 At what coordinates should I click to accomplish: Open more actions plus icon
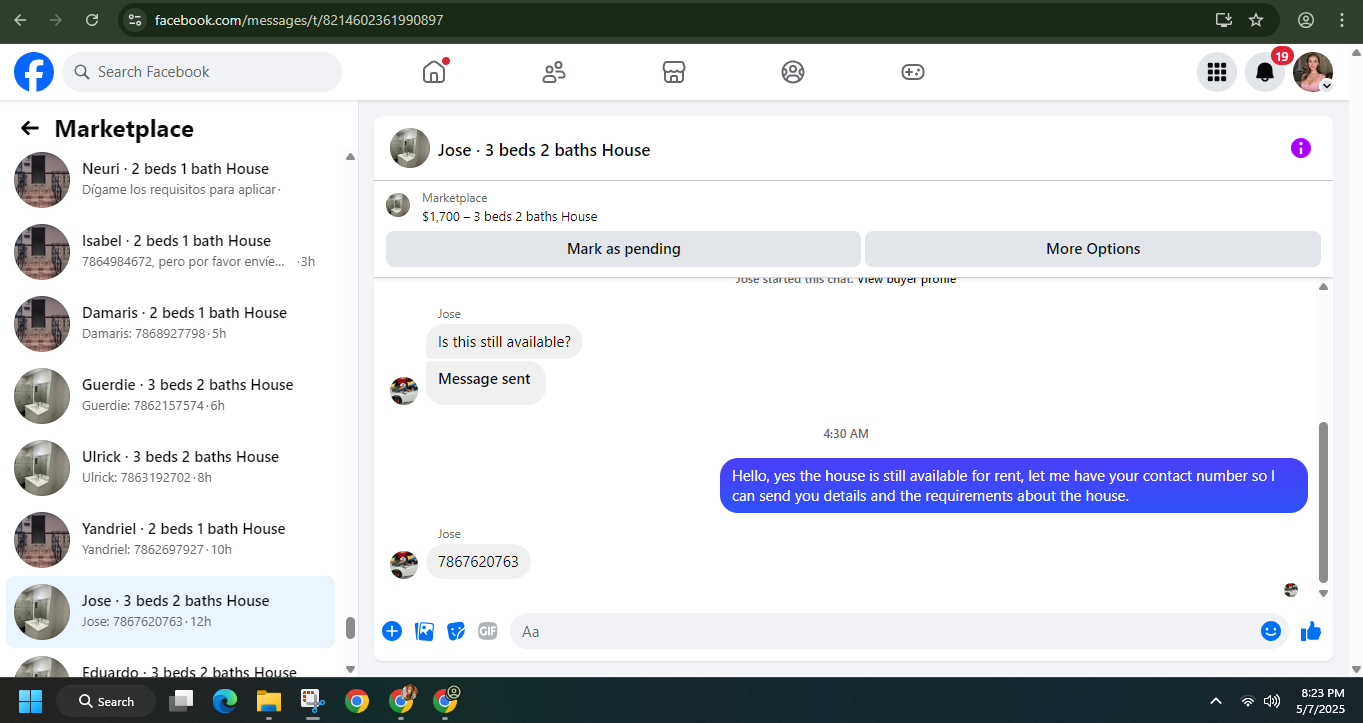392,631
